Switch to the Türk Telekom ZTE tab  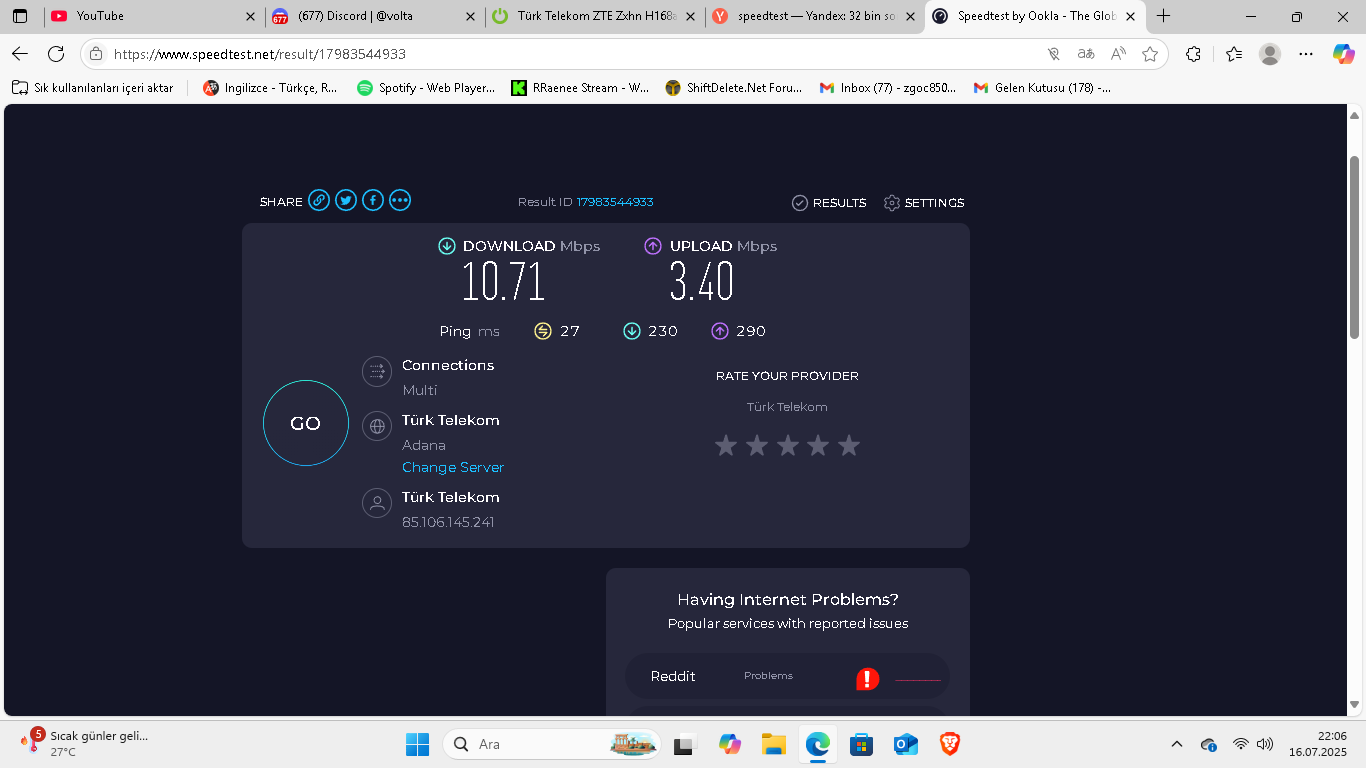(x=596, y=16)
